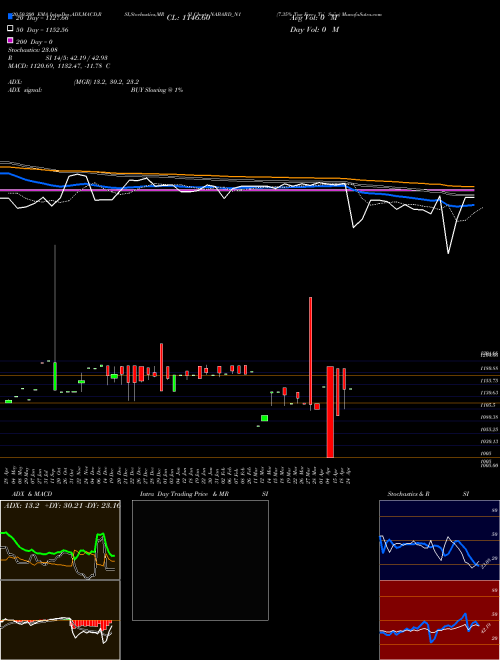Open the MACD histogram panel with red bars

coord(60,620)
